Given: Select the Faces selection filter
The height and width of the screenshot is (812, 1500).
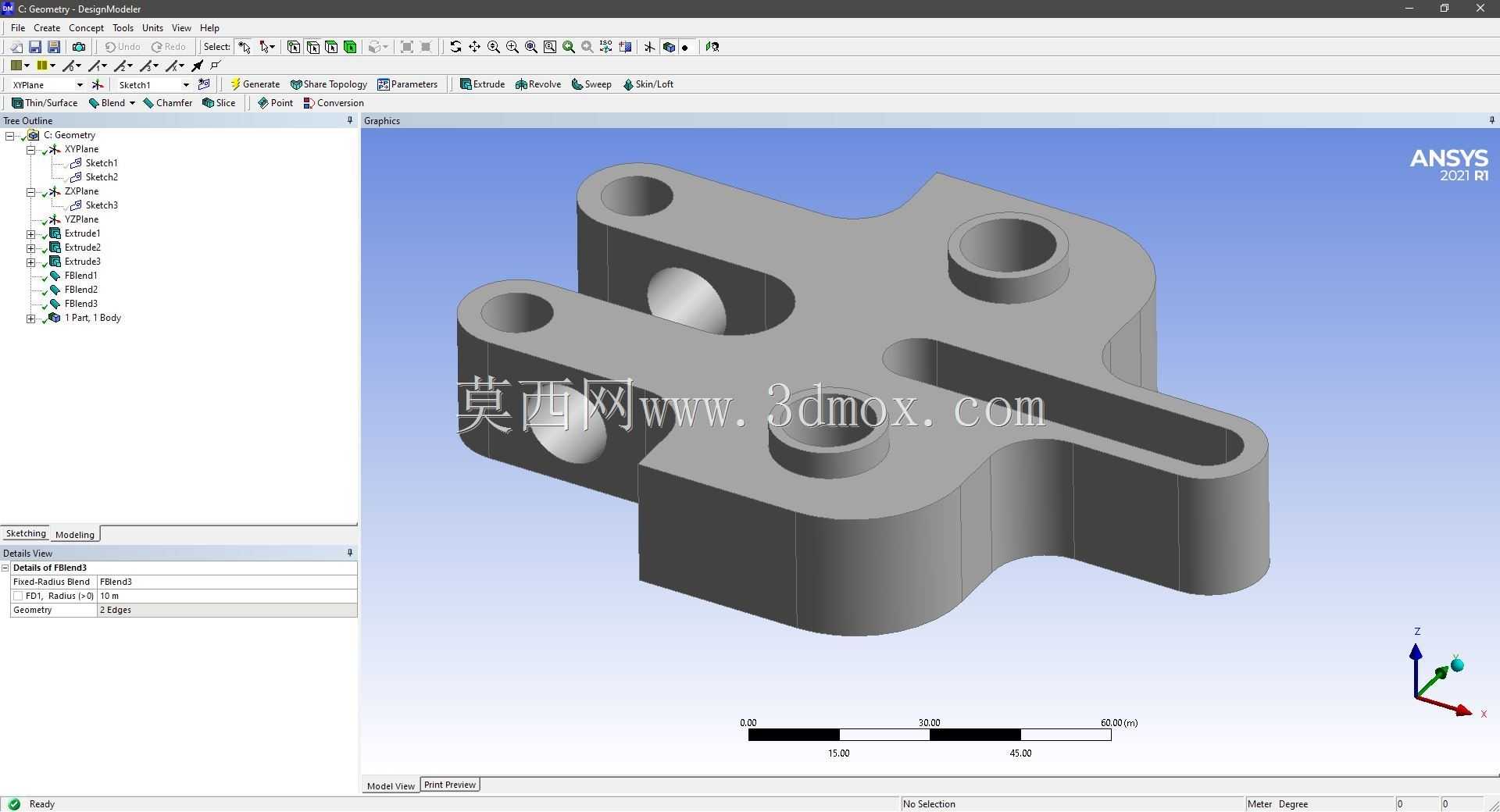Looking at the screenshot, I should (x=331, y=47).
